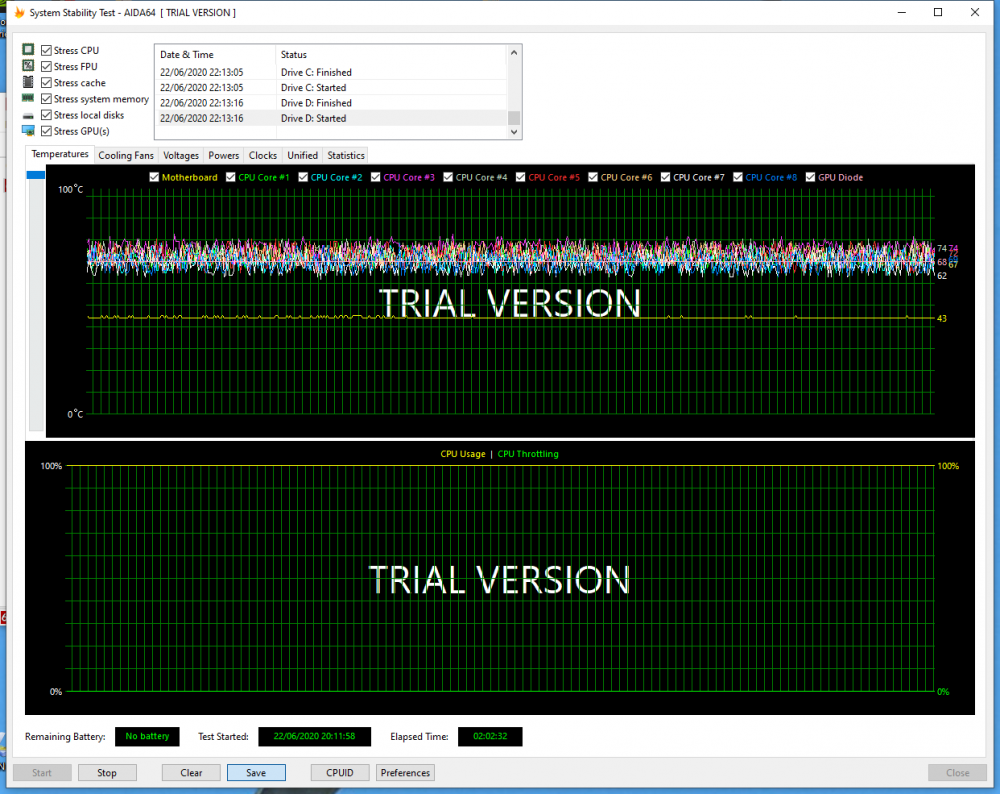Click the Stress cache memory chip icon
The image size is (1000, 794).
27,81
